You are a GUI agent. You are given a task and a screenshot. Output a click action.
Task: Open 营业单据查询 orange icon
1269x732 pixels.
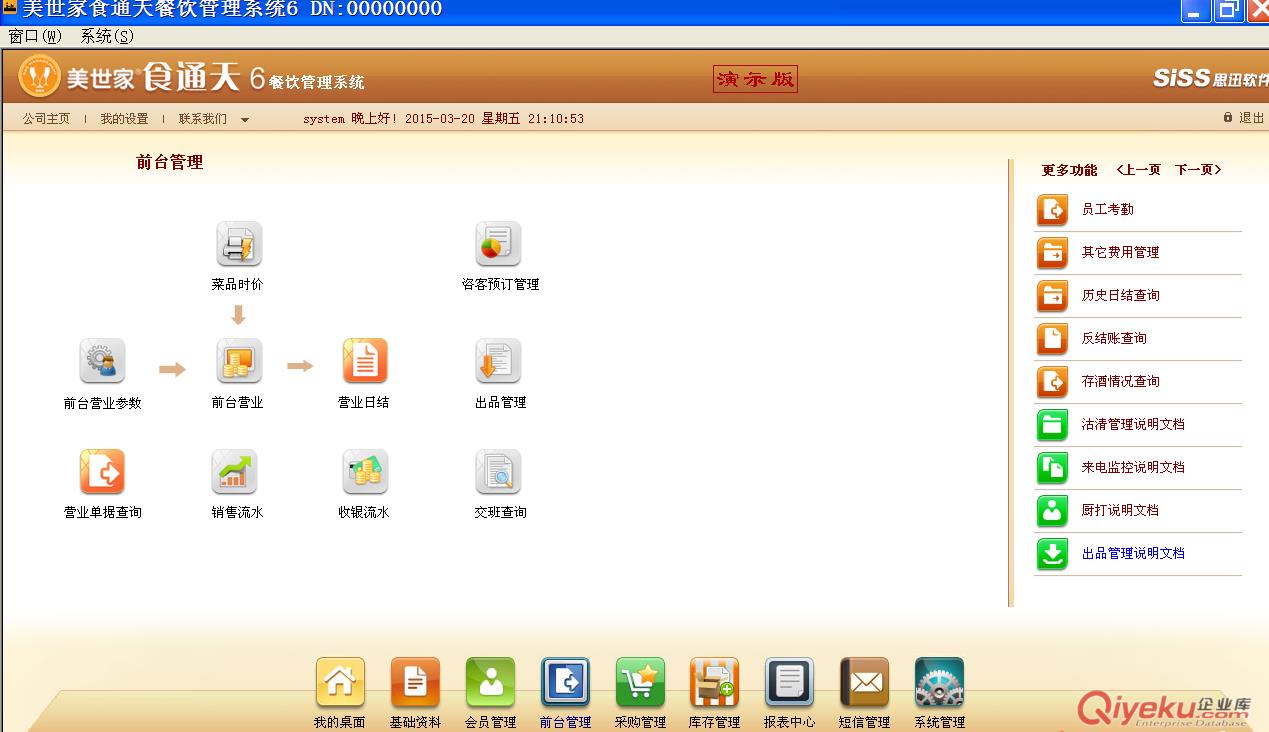[x=102, y=471]
